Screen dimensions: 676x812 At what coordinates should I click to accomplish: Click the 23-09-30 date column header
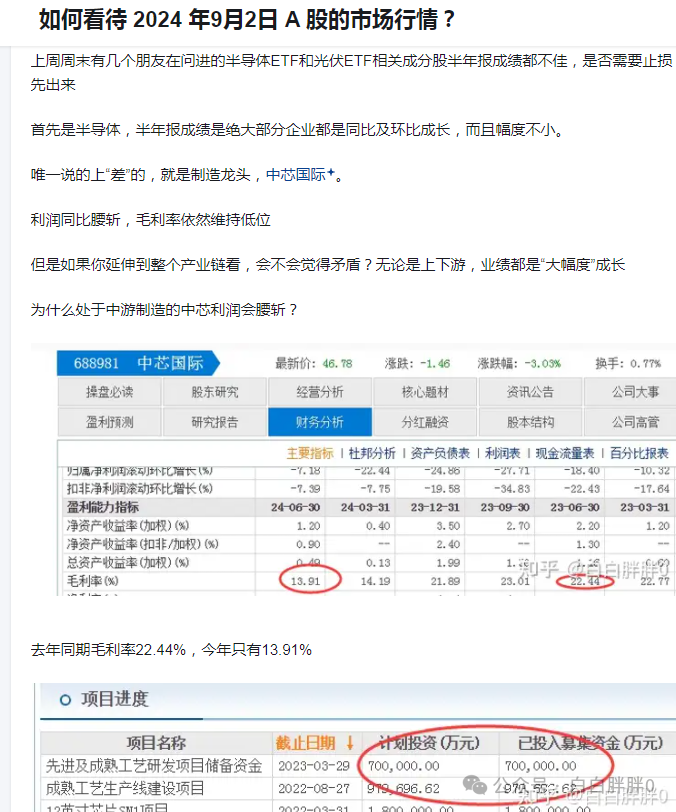click(x=505, y=507)
